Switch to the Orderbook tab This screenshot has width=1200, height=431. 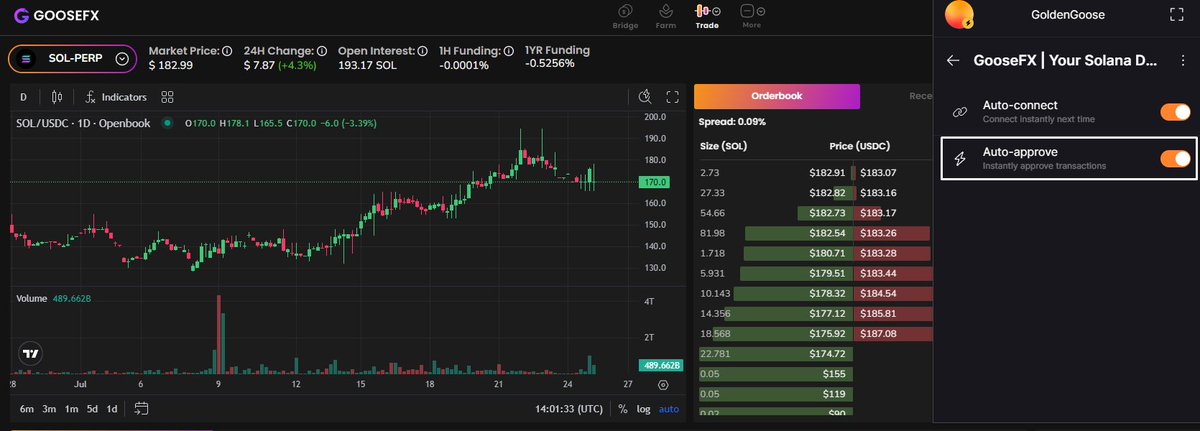tap(777, 96)
